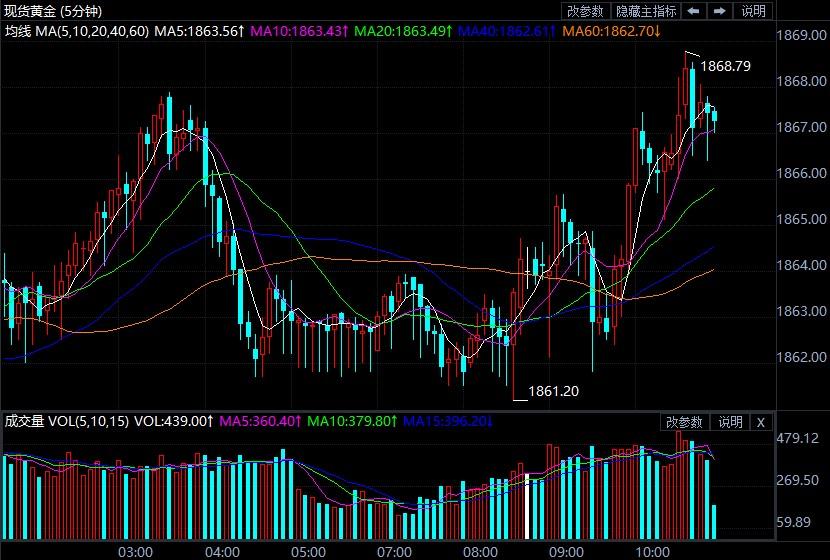Click the 1864.00 price axis label

[801, 265]
